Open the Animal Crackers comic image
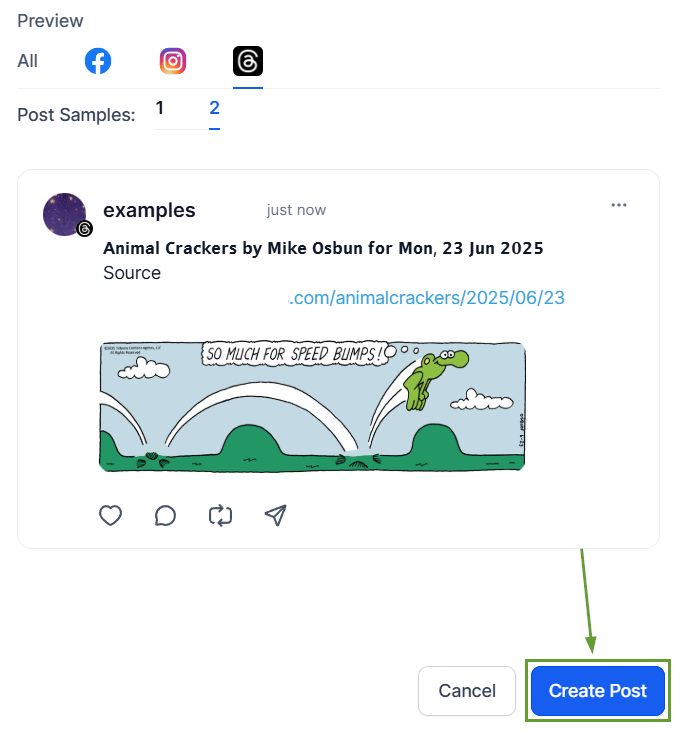 pyautogui.click(x=312, y=406)
